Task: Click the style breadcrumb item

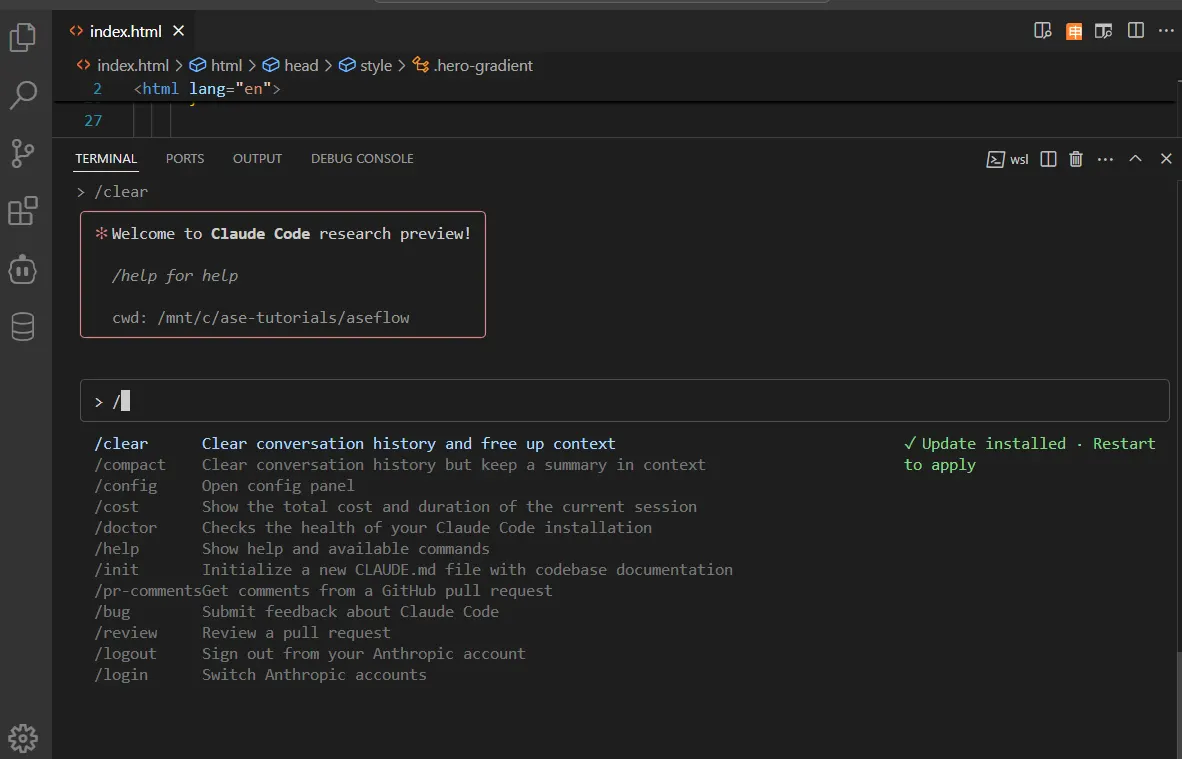Action: 366,66
